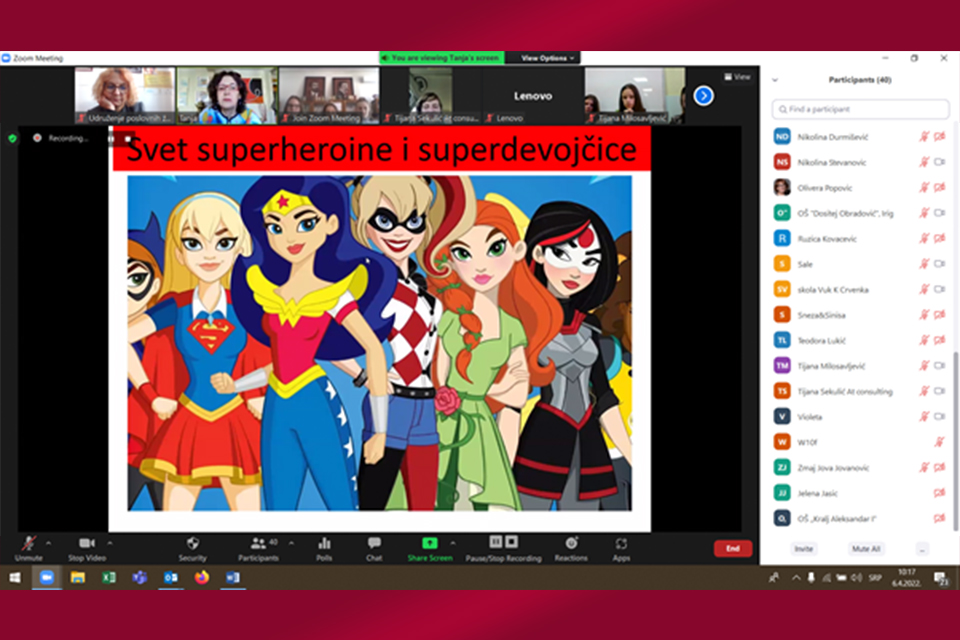Click the Find a participant search field
Screen dimensions: 960x640
[861, 109]
